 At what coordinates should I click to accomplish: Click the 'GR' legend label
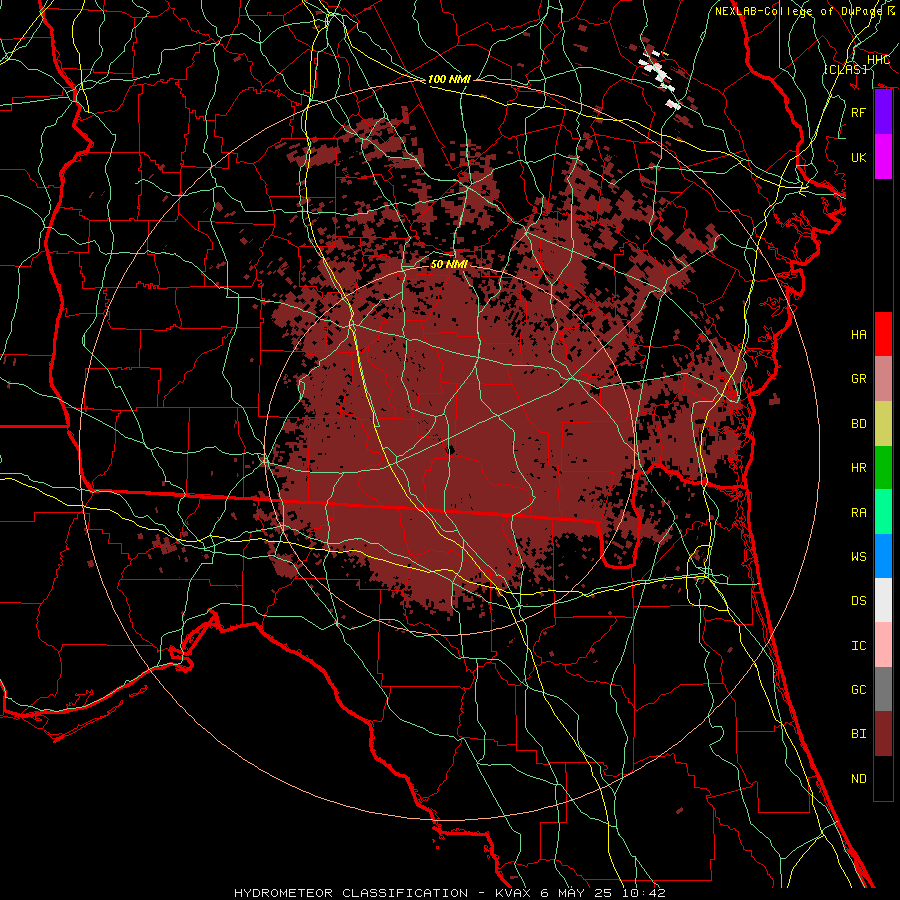[859, 379]
